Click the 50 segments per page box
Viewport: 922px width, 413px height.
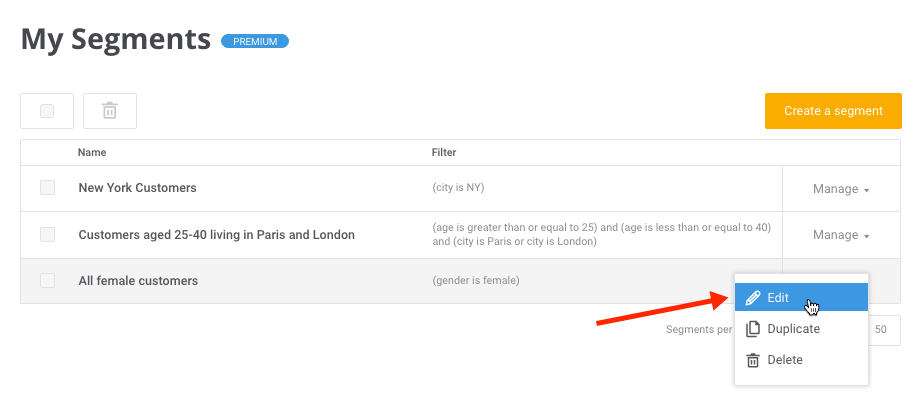coord(884,329)
